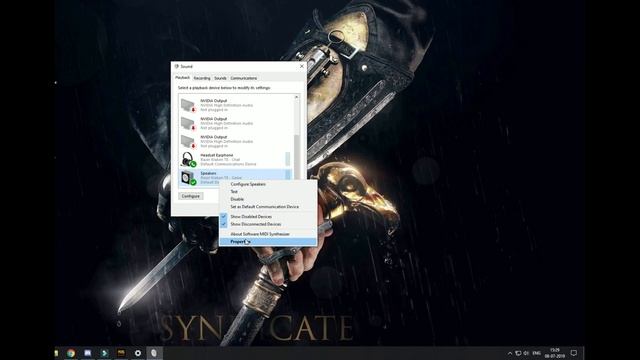Viewport: 640px width, 360px height.
Task: Open Properties from the context menu
Action: (x=268, y=242)
